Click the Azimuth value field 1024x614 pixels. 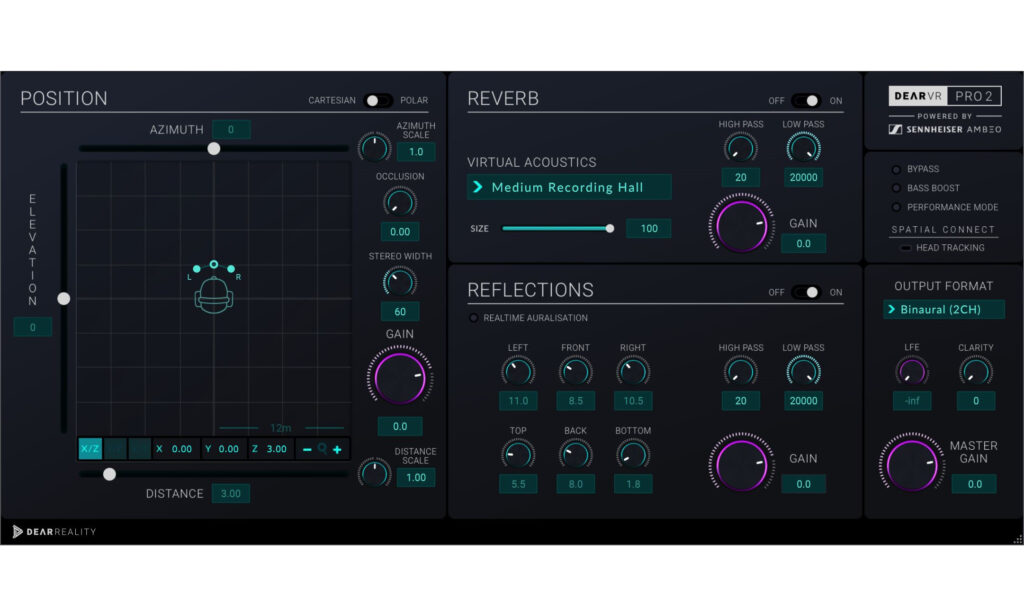point(231,129)
